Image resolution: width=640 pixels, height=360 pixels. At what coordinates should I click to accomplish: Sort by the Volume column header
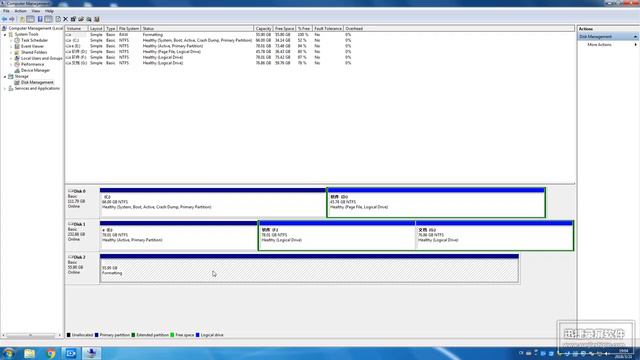pos(76,29)
